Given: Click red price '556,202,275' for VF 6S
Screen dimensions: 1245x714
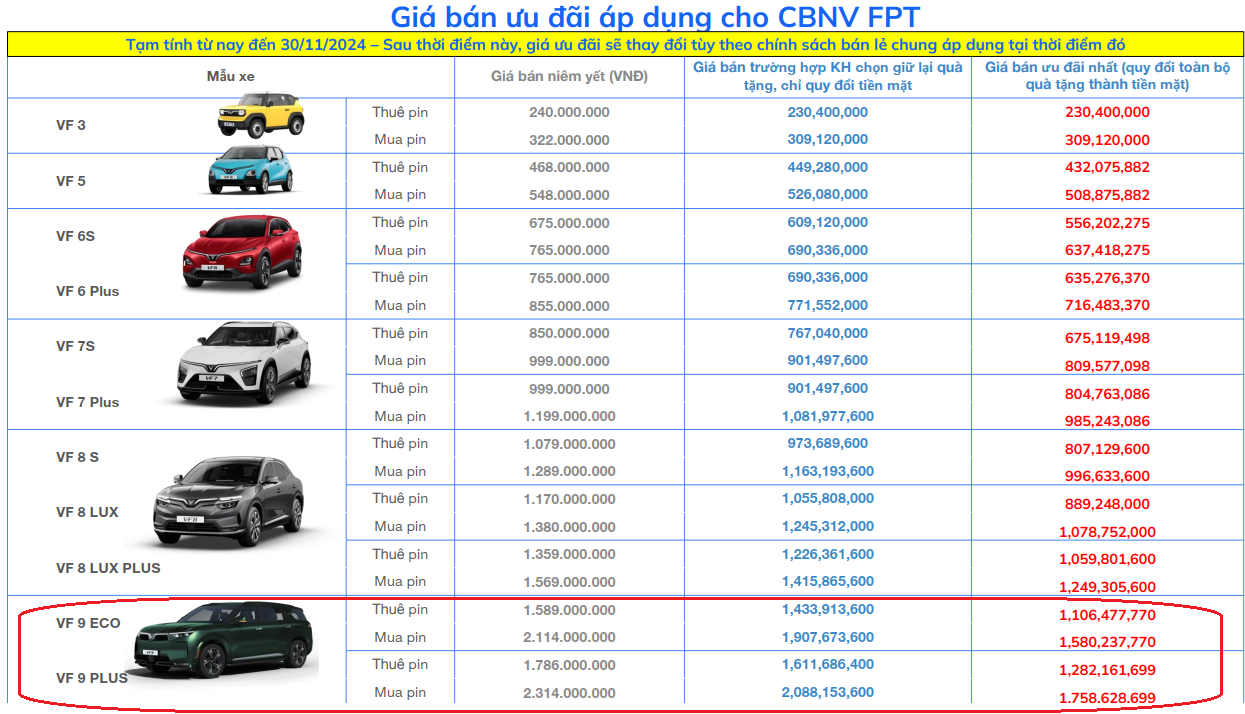Looking at the screenshot, I should tap(1106, 224).
